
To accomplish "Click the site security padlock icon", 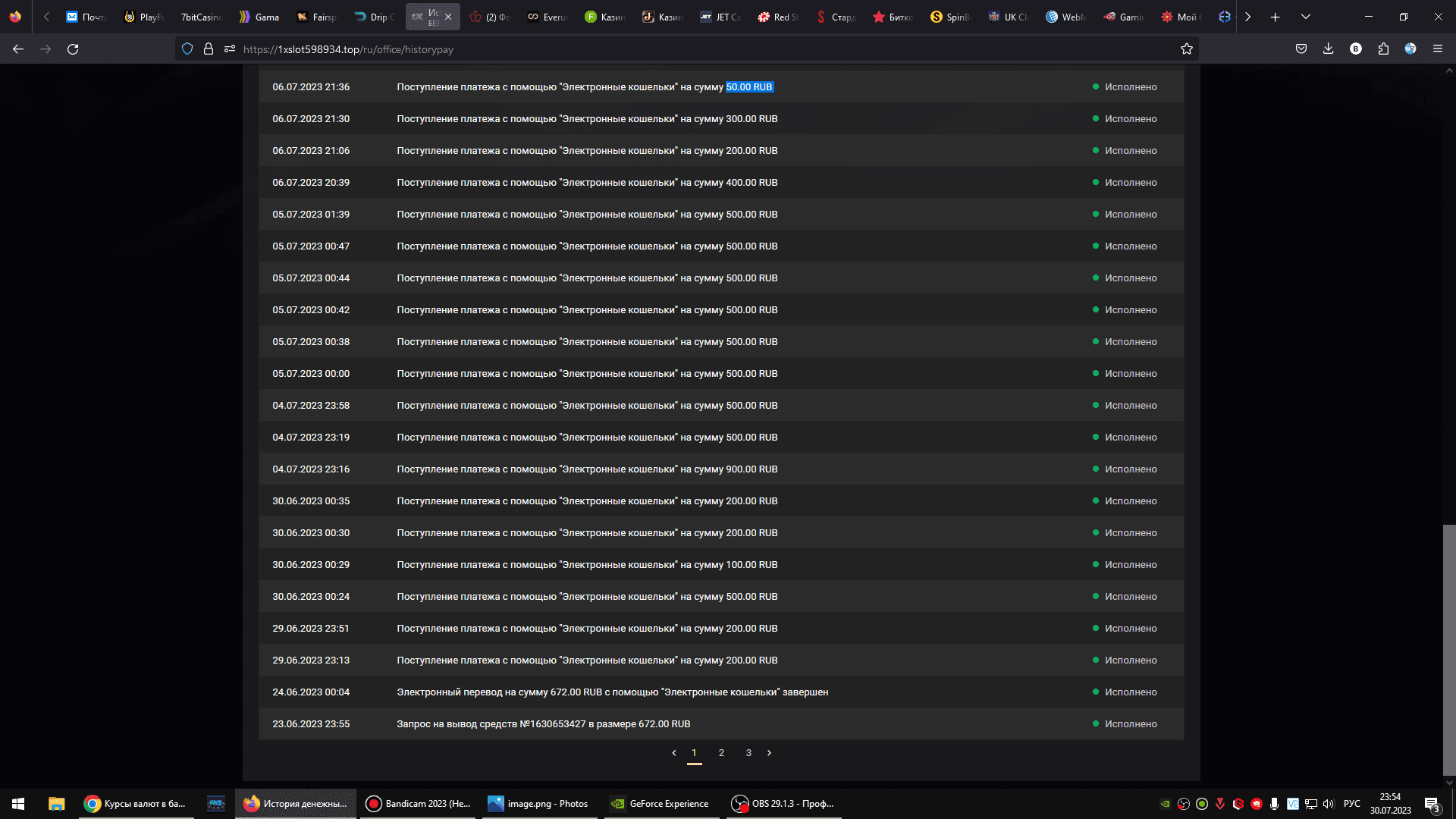I will tap(209, 49).
